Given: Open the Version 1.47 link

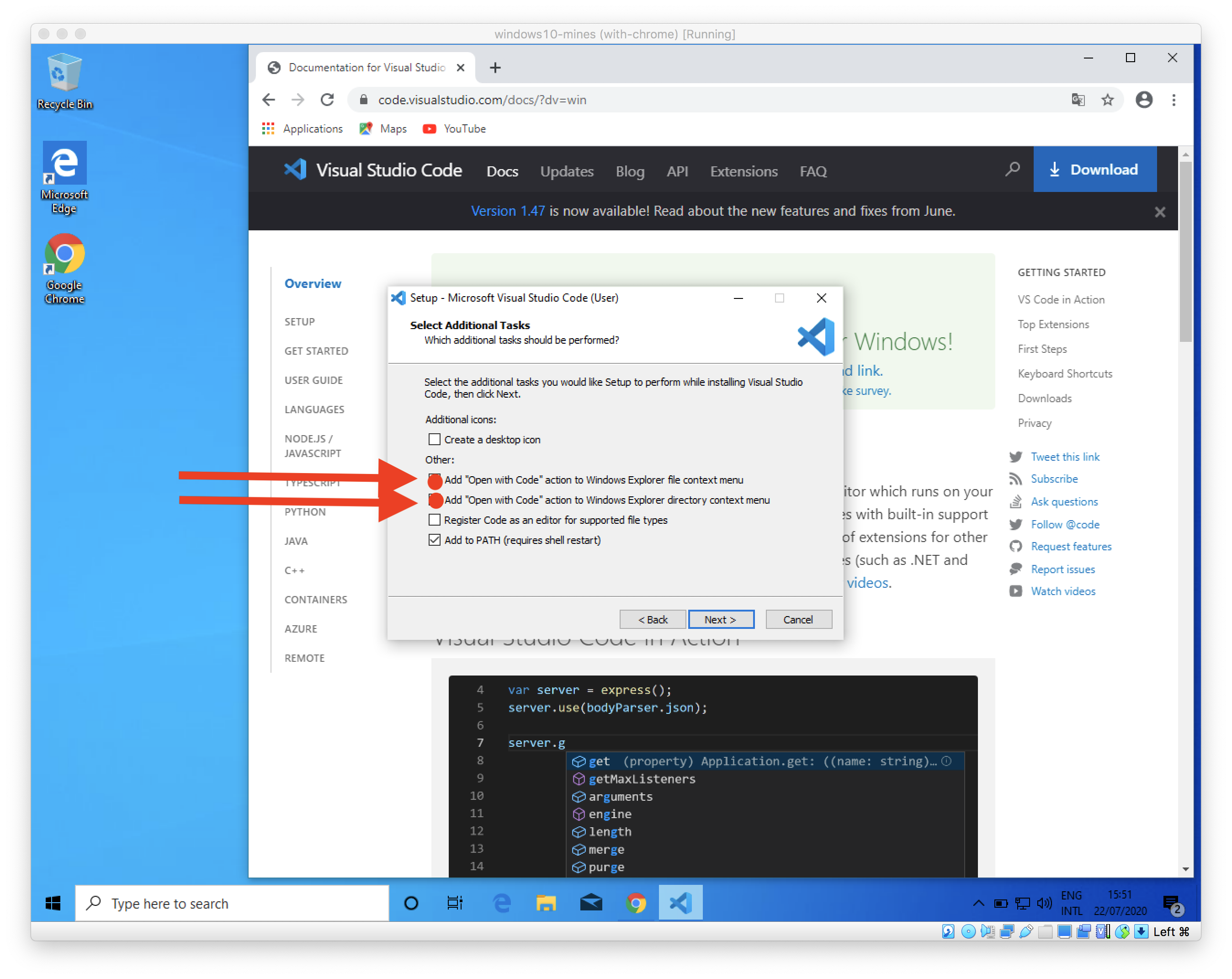Looking at the screenshot, I should click(x=507, y=211).
